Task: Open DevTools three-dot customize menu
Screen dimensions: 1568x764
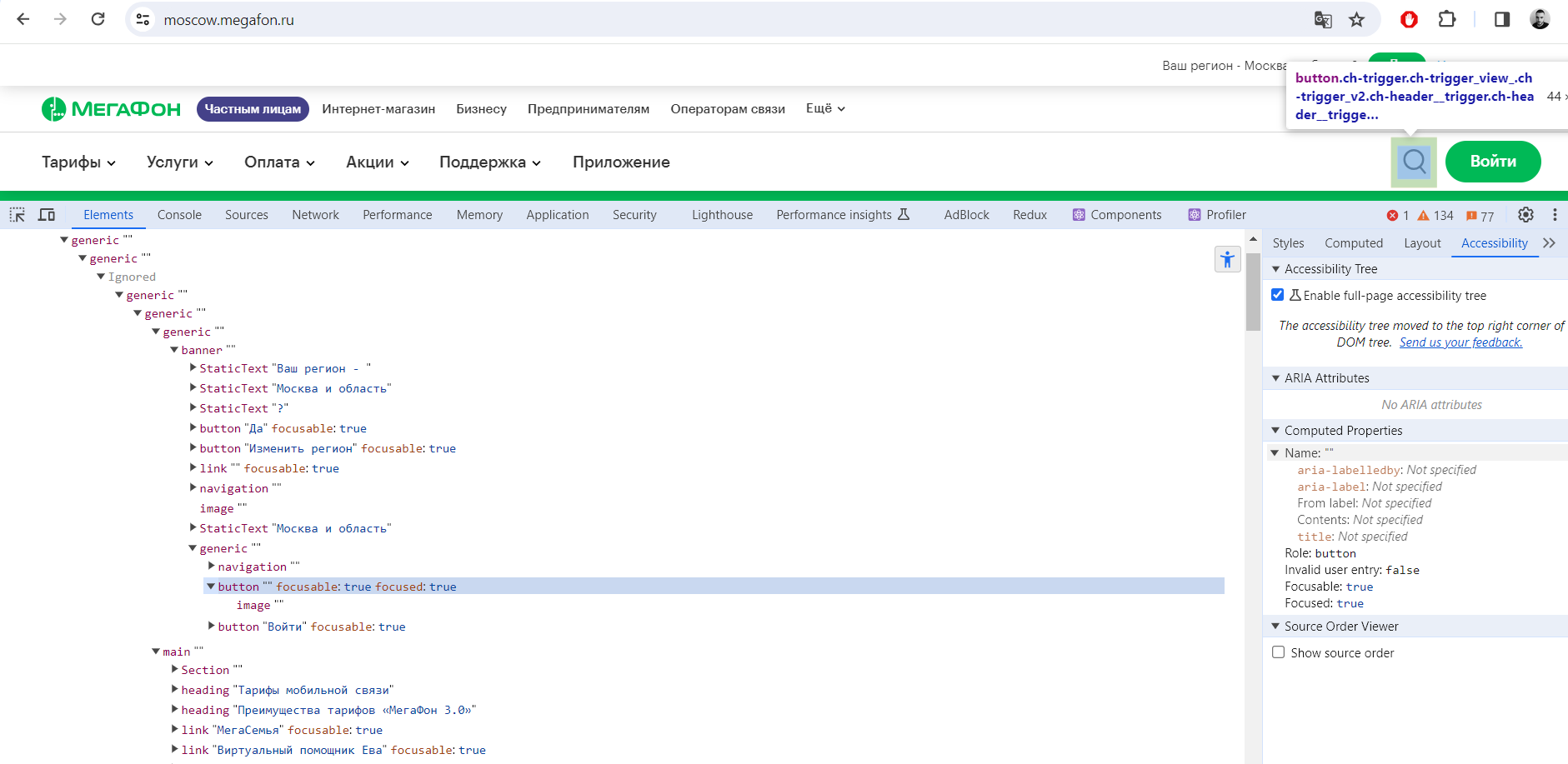Action: [1555, 215]
